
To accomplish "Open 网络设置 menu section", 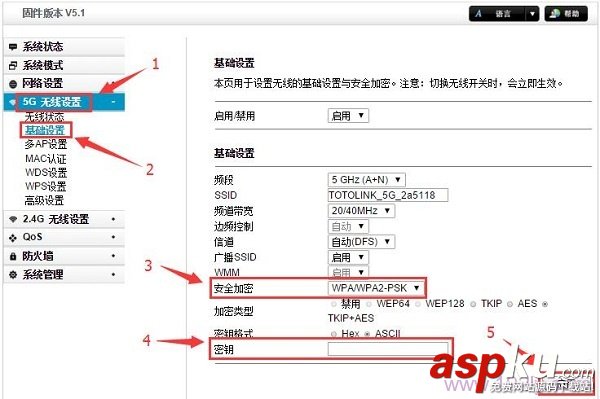I will pyautogui.click(x=64, y=83).
